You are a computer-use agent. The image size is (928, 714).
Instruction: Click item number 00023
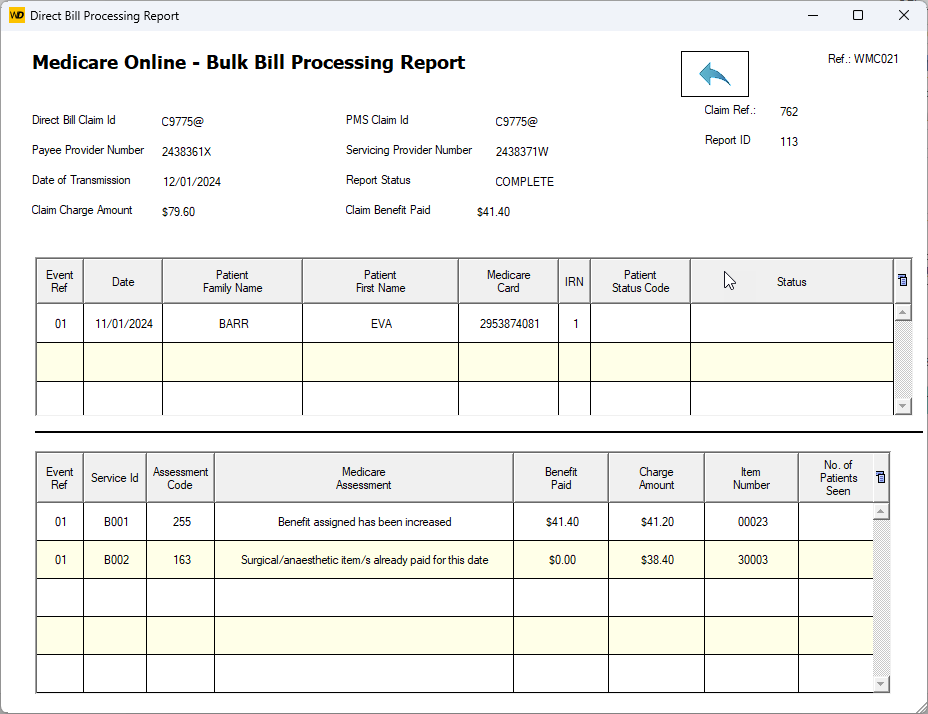click(752, 522)
